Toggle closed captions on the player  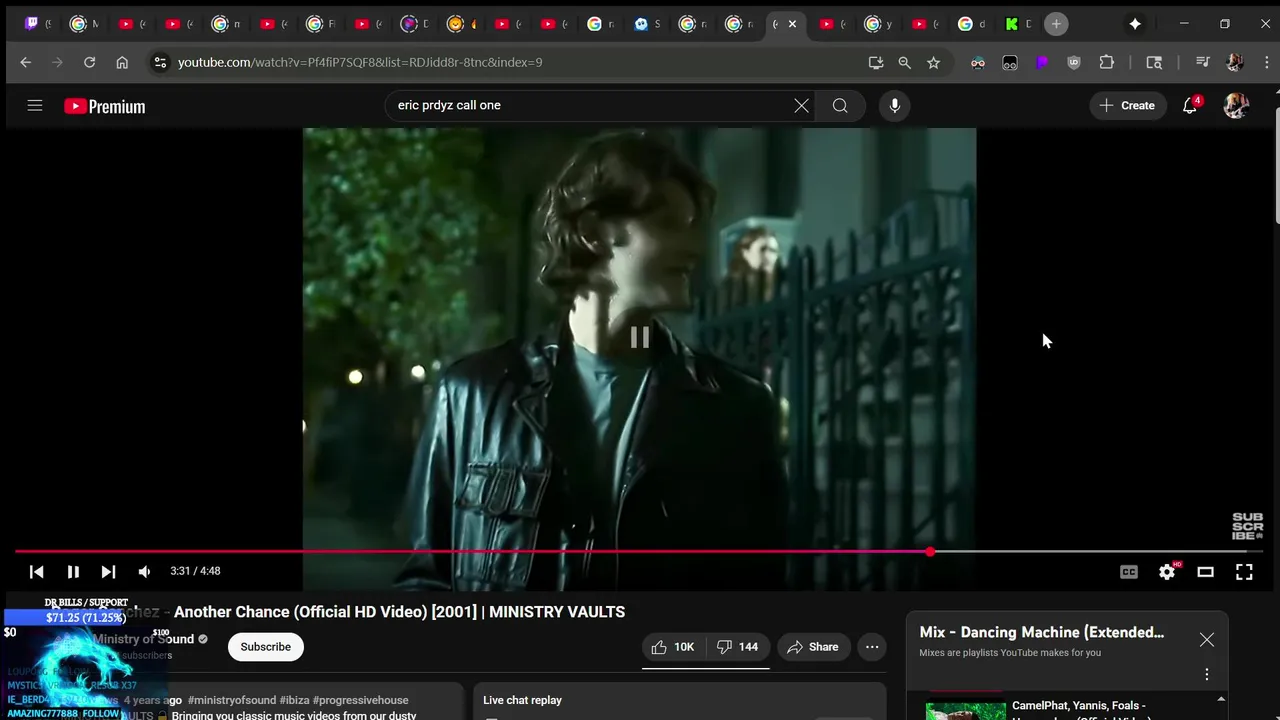tap(1129, 571)
